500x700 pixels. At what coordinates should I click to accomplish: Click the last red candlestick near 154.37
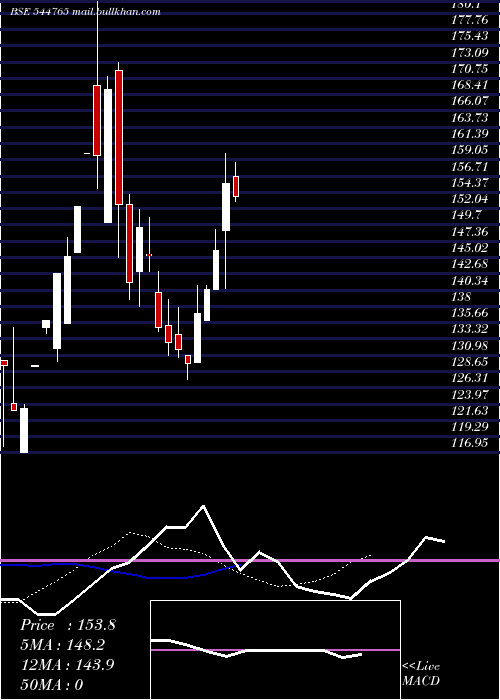tap(236, 186)
